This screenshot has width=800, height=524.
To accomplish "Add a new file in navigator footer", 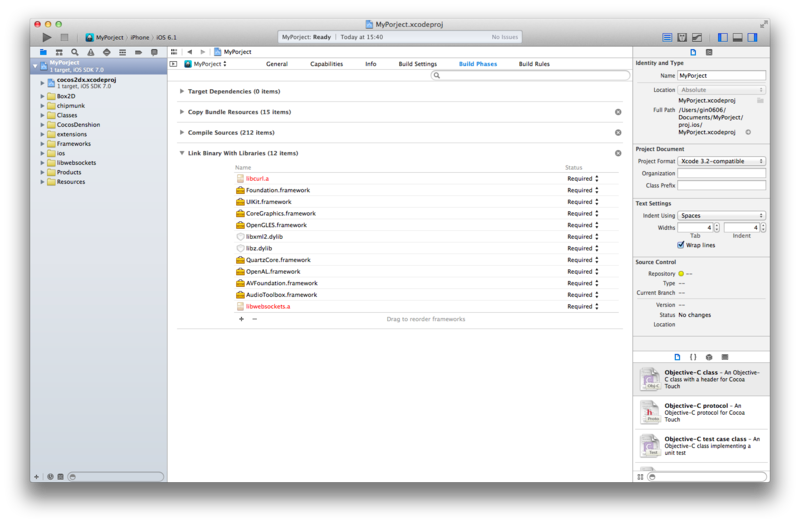I will (36, 477).
